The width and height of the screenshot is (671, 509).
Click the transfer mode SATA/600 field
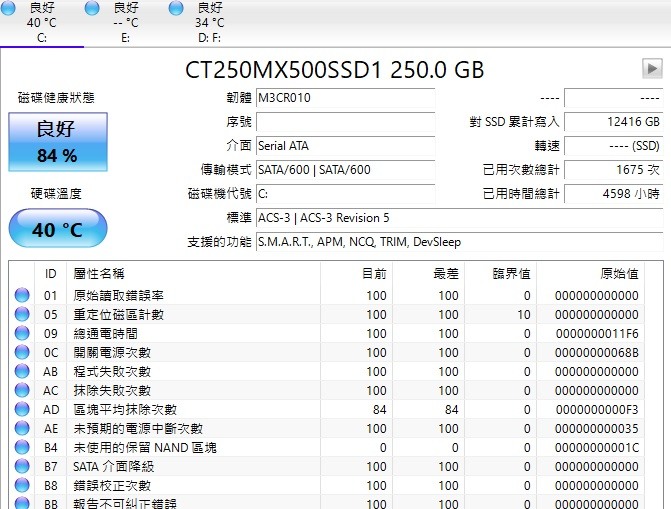[x=345, y=170]
